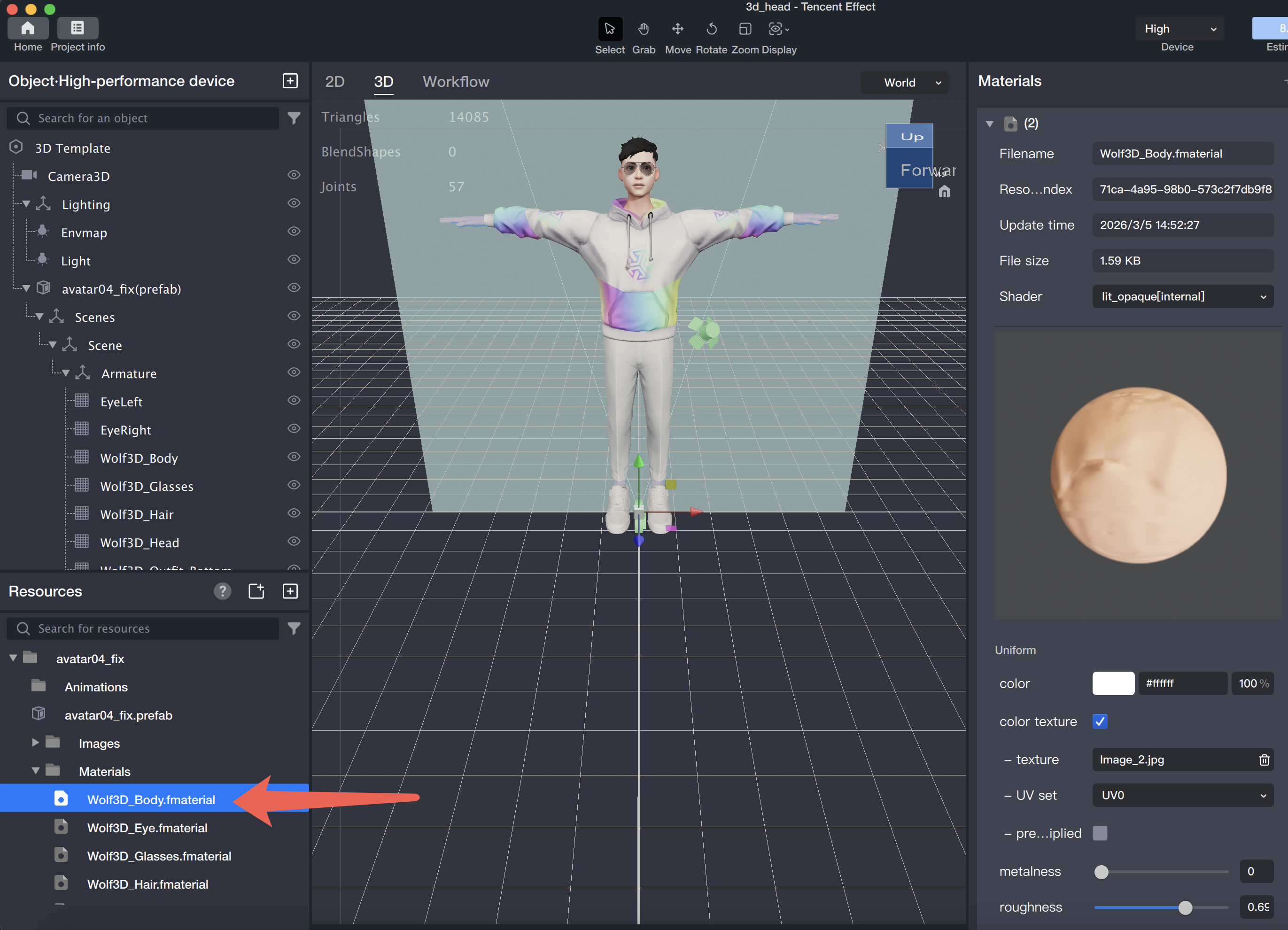Viewport: 1288px width, 930px height.
Task: Enable the pre-multiplied checkbox
Action: tap(1100, 833)
